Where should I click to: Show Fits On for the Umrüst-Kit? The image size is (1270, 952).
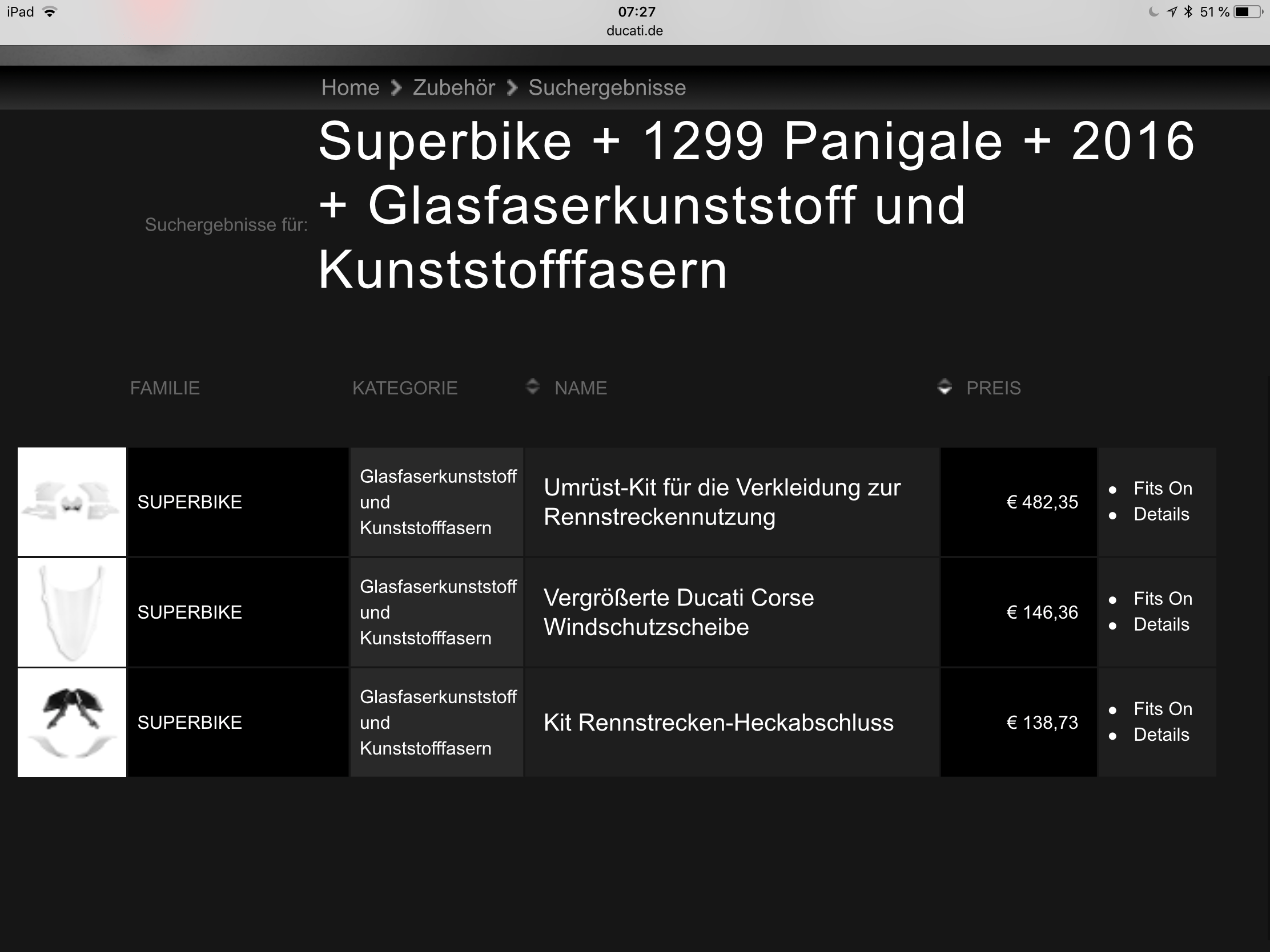tap(1163, 489)
